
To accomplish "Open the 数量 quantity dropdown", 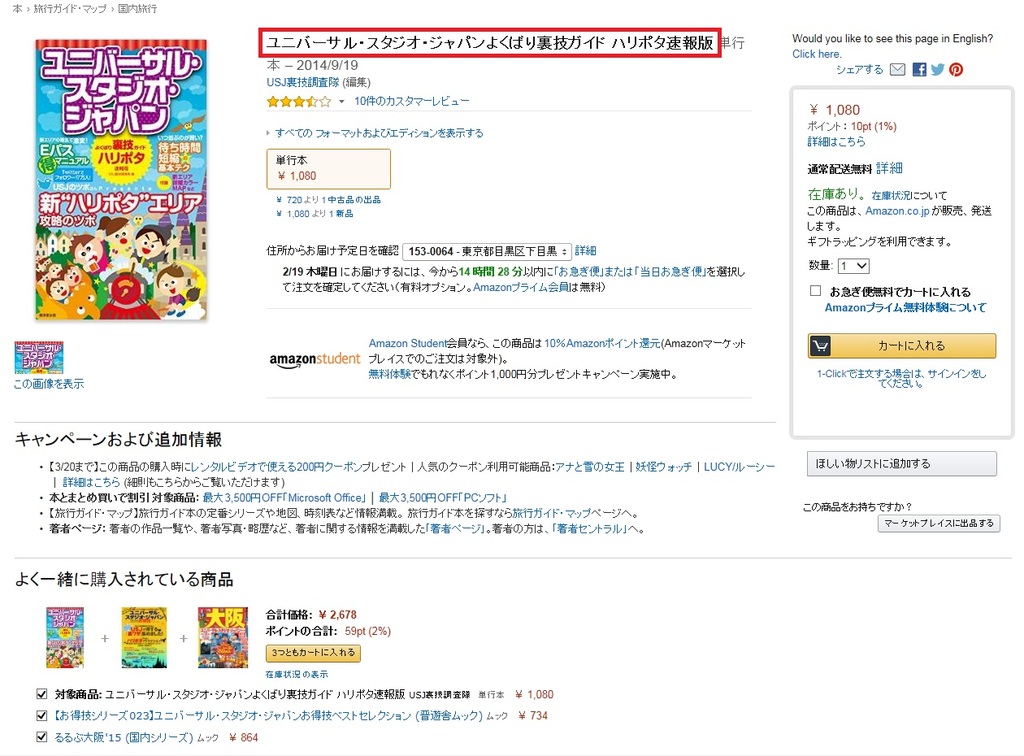I will (854, 266).
